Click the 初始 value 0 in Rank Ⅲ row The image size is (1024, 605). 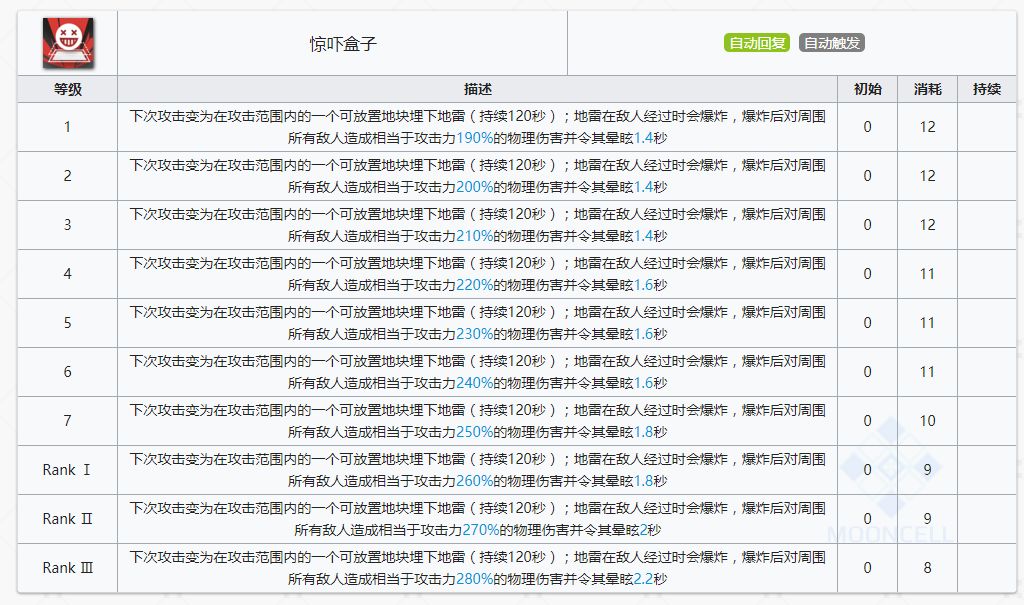[867, 568]
